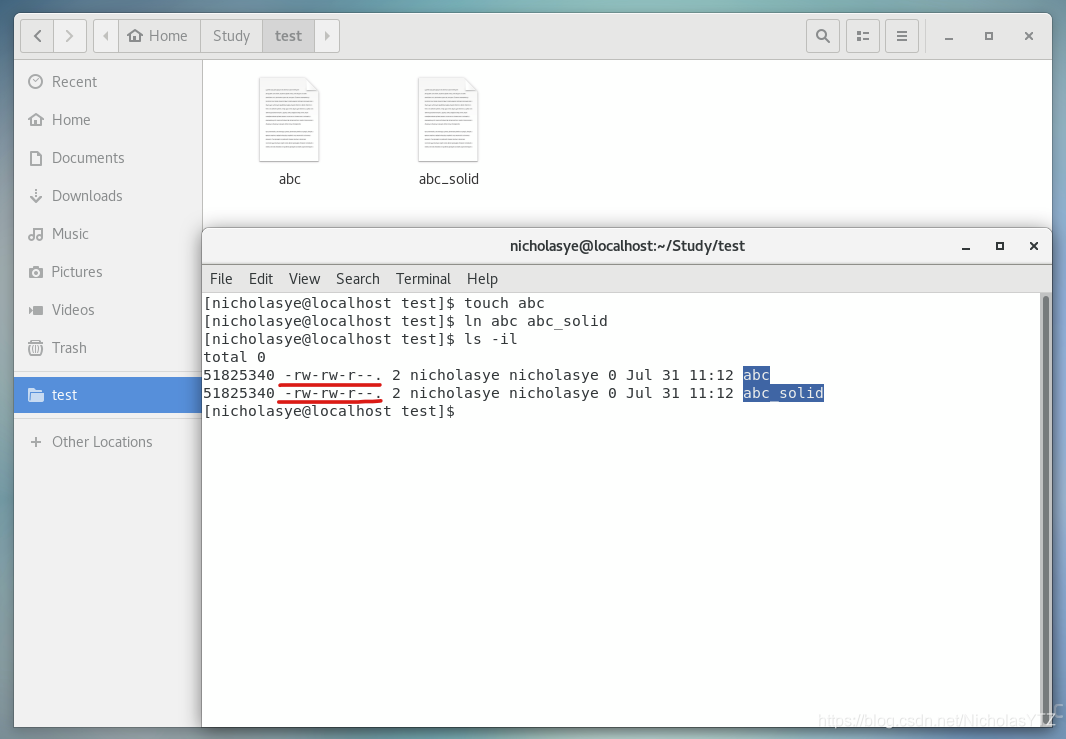
Task: Close the terminal window
Action: pyautogui.click(x=1033, y=246)
